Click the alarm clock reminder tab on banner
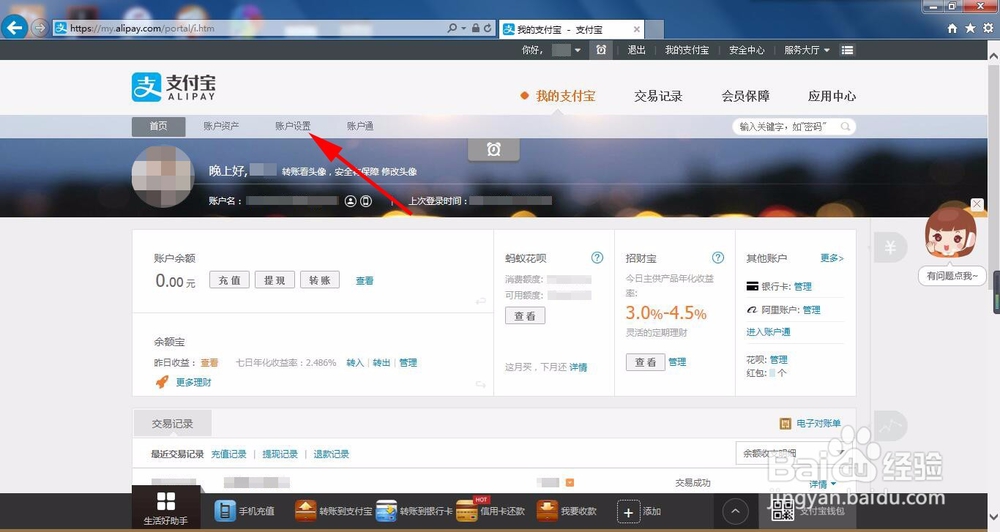The image size is (1000, 532). (x=494, y=149)
